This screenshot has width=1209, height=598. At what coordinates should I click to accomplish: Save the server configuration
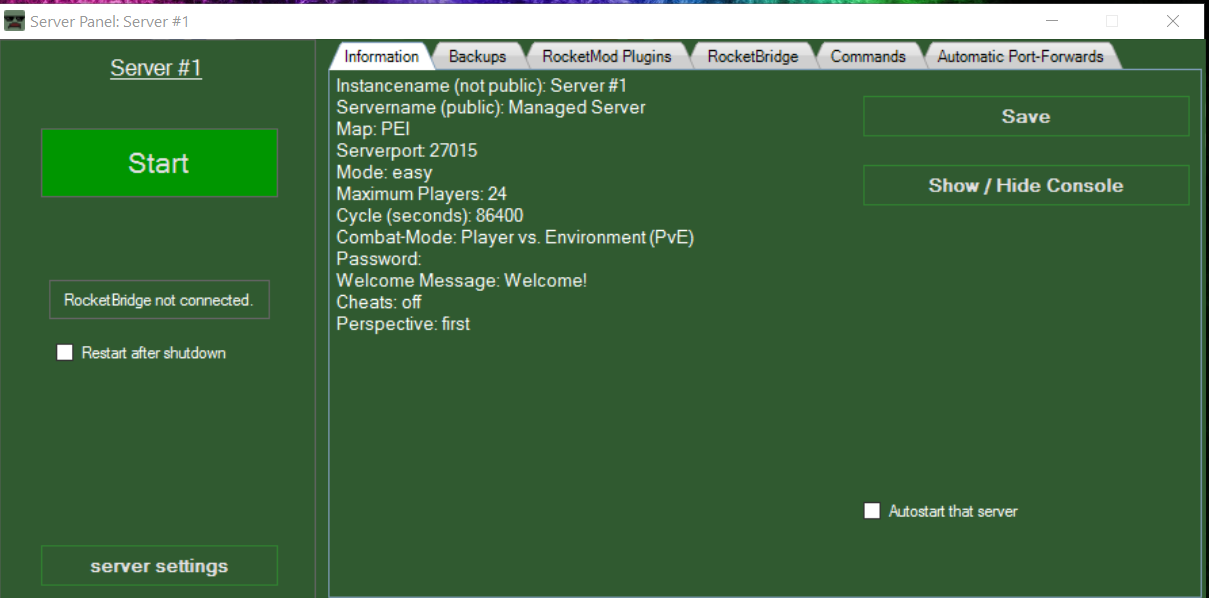click(x=1026, y=116)
